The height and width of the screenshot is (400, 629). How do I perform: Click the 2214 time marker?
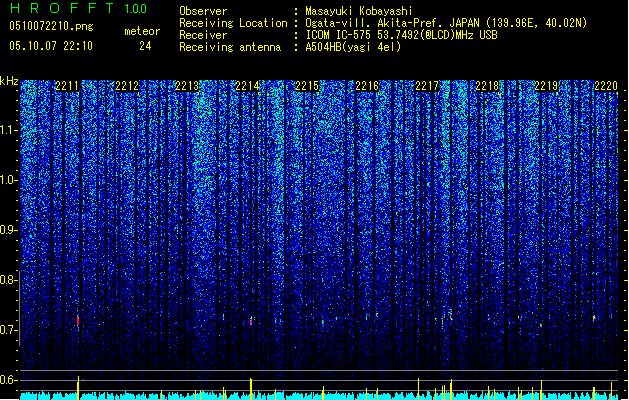[x=247, y=86]
